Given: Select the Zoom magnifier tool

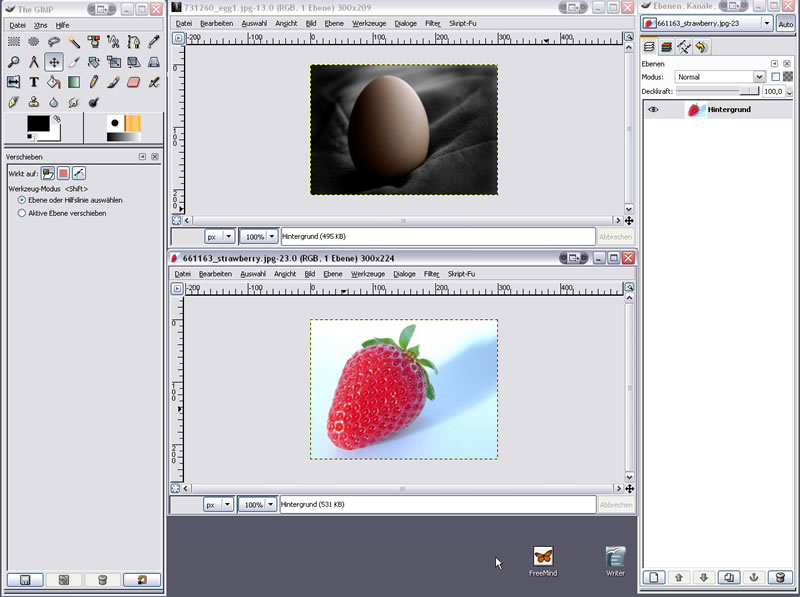Looking at the screenshot, I should [x=14, y=62].
